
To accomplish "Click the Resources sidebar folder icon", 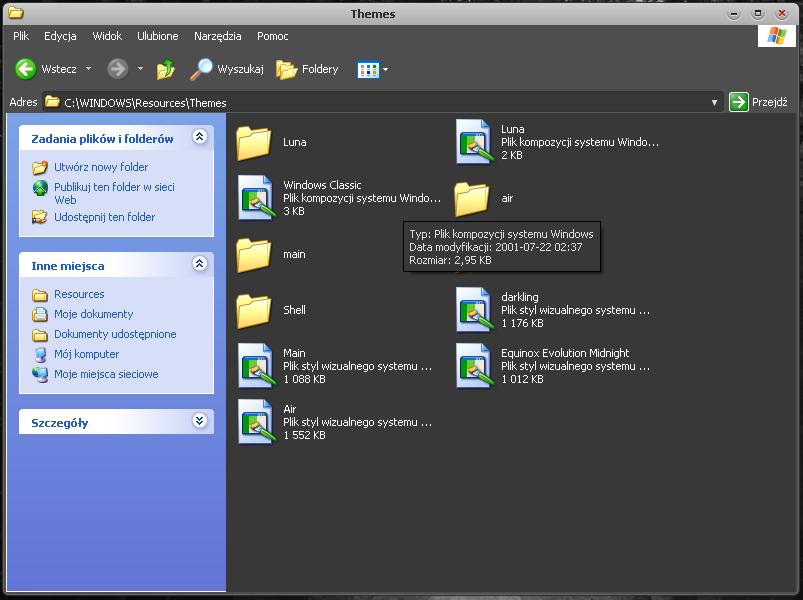I will point(39,294).
